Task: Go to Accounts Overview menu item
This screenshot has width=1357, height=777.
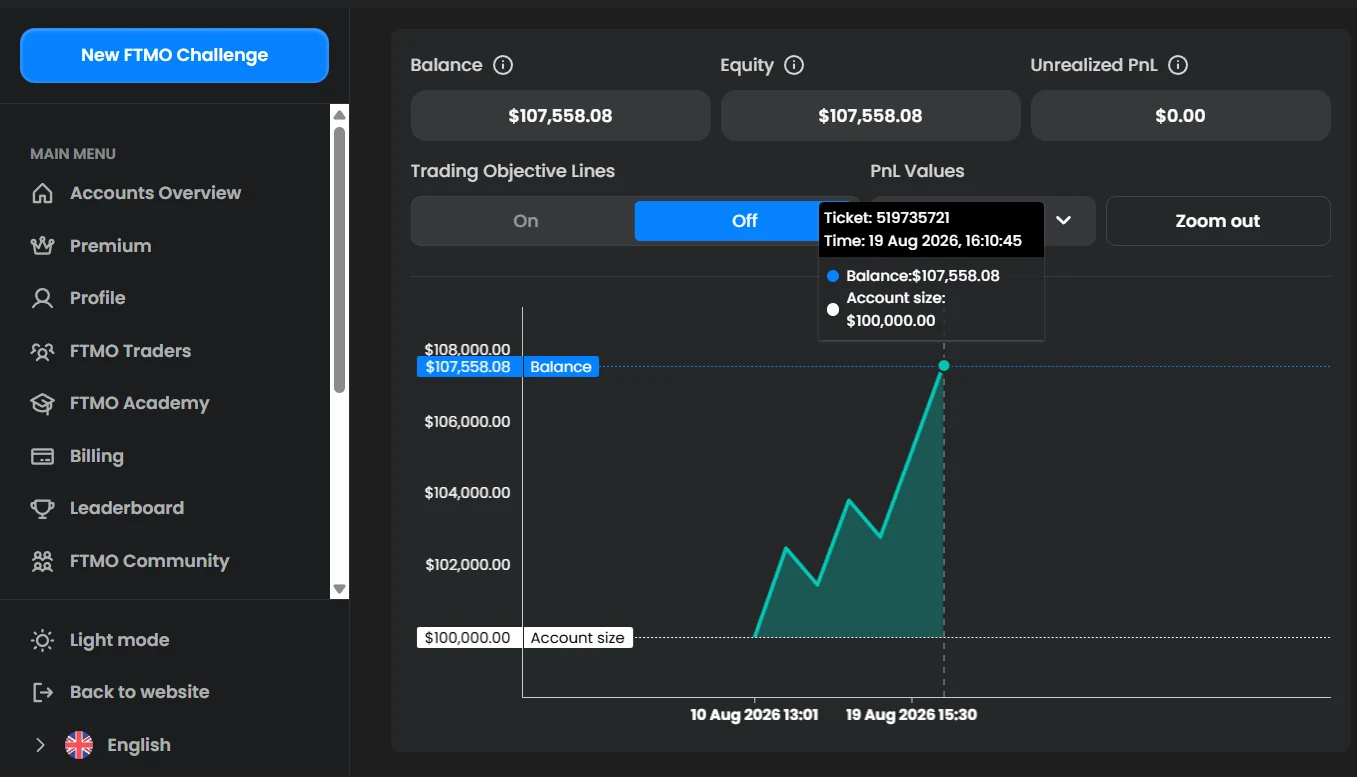Action: click(155, 193)
